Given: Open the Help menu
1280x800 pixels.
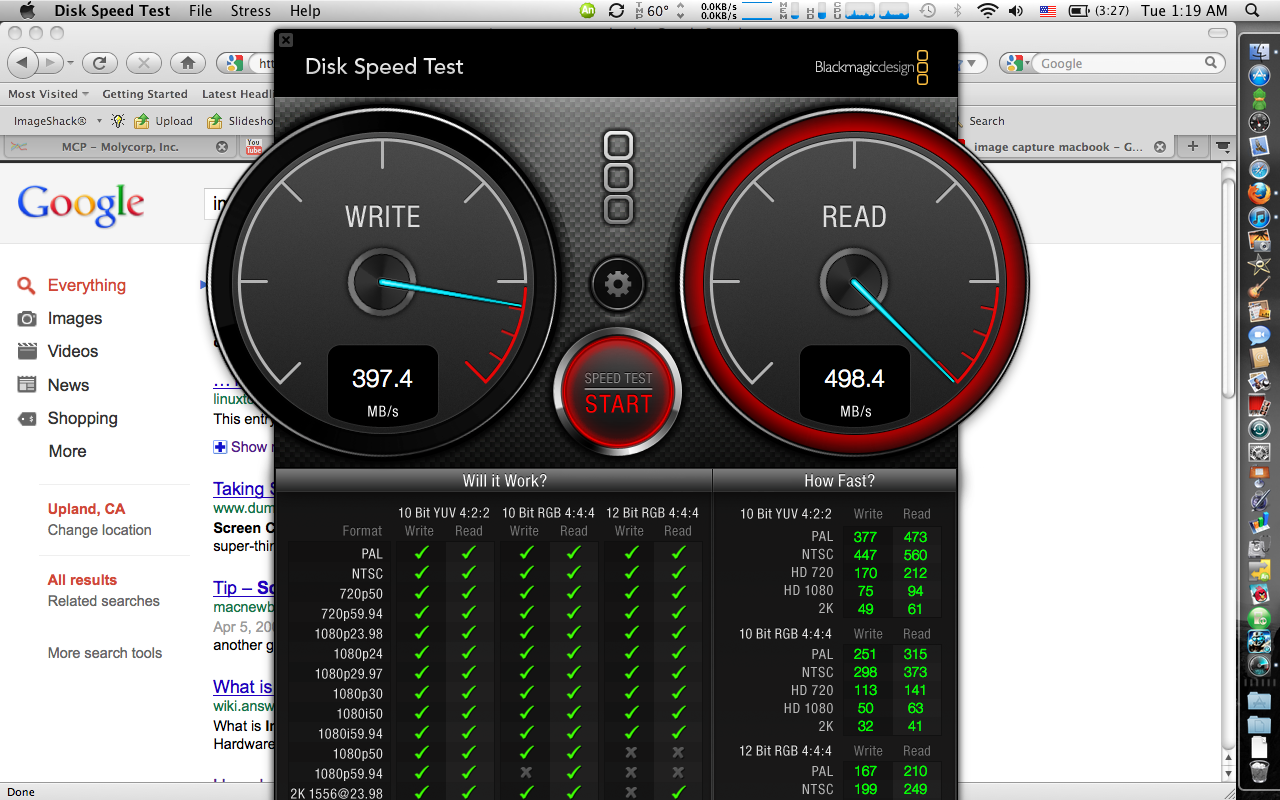Looking at the screenshot, I should (x=305, y=11).
